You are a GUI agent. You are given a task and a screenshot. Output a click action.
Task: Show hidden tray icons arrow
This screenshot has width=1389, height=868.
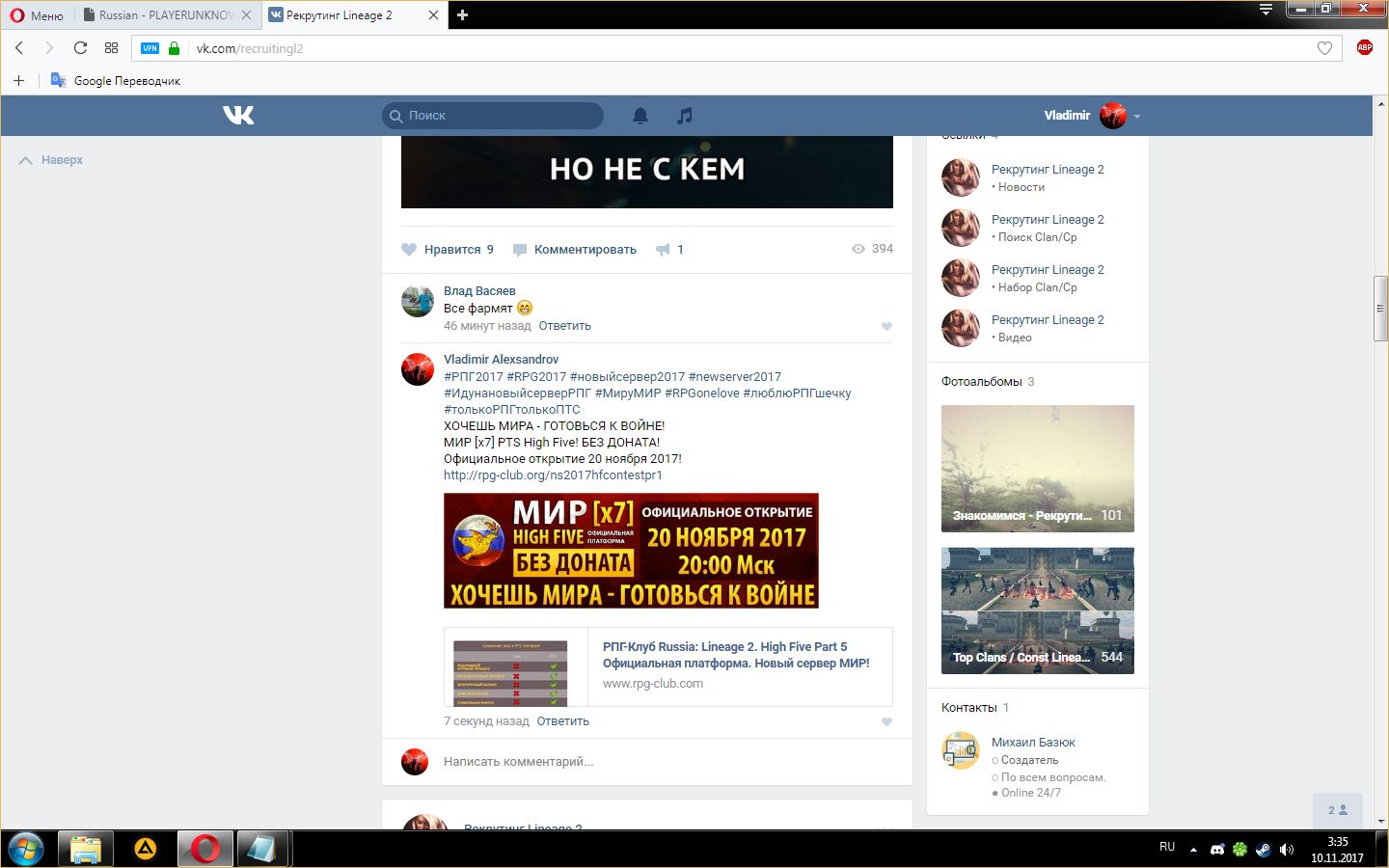pos(1193,850)
